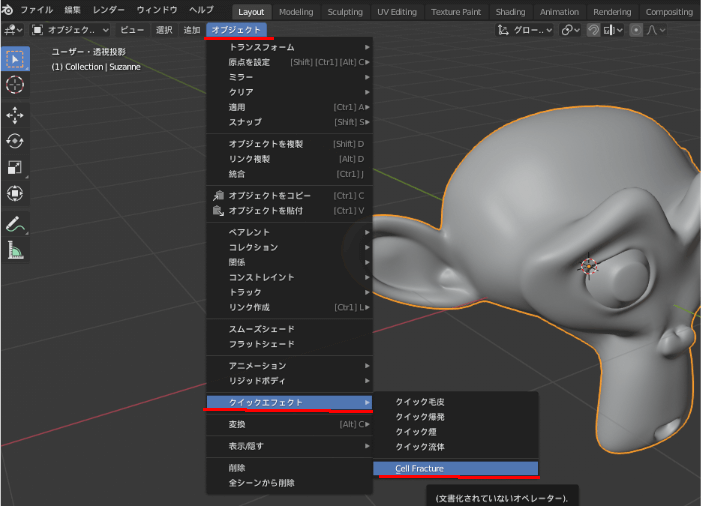Switch to the Compositing tab
701x506 pixels.
coord(669,12)
